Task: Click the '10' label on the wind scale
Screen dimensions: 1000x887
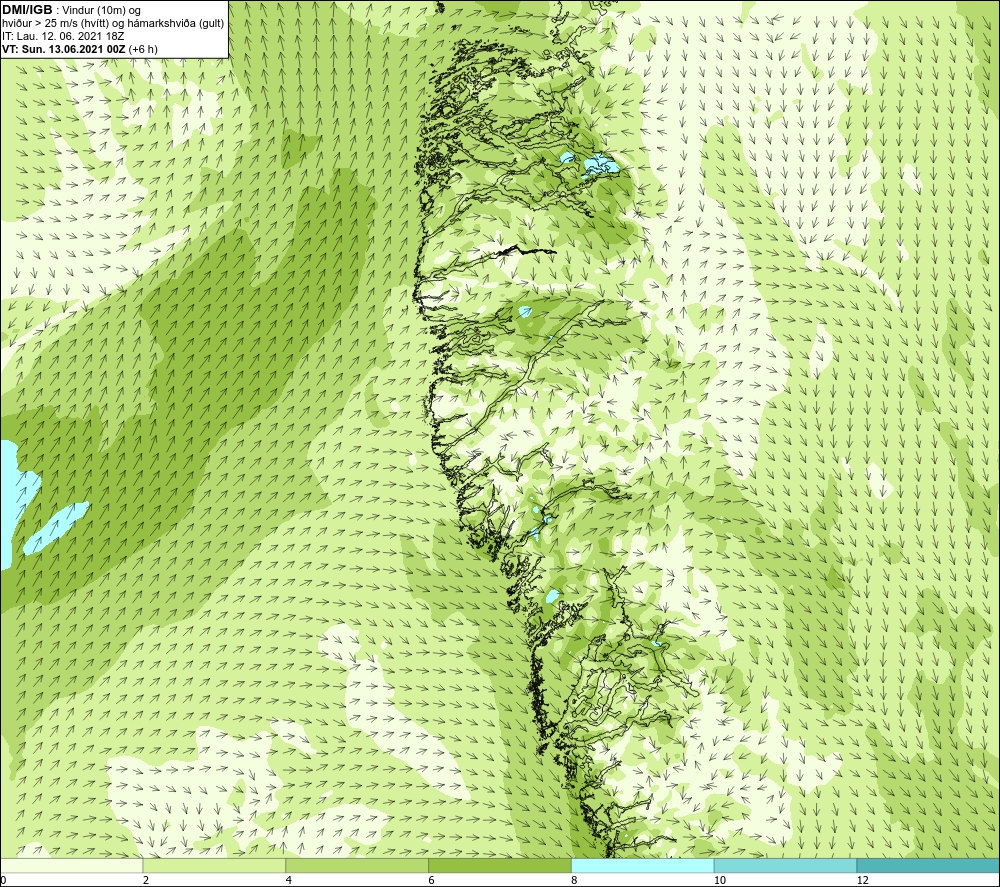Action: (720, 881)
